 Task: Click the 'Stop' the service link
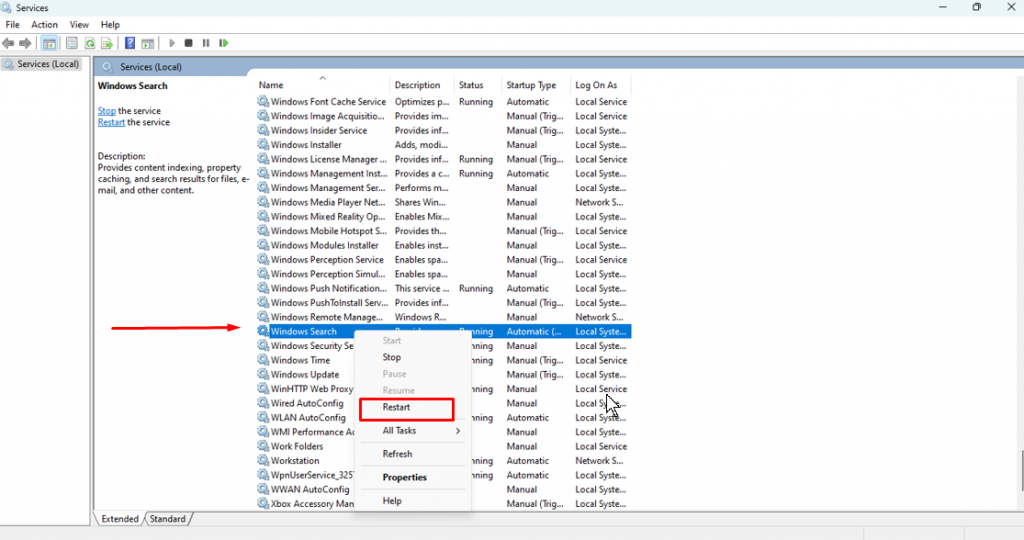106,111
